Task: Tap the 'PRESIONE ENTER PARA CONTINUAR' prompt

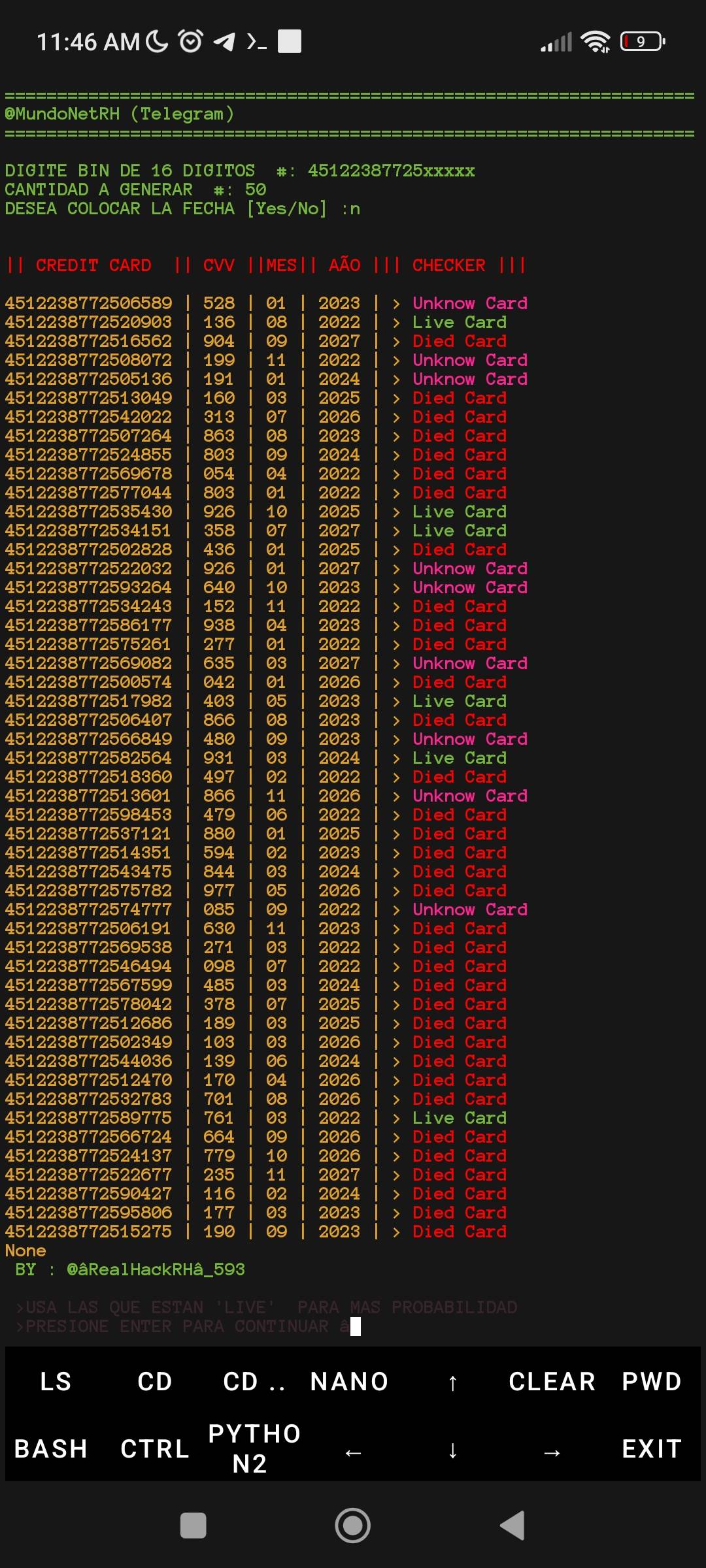Action: [x=182, y=1327]
